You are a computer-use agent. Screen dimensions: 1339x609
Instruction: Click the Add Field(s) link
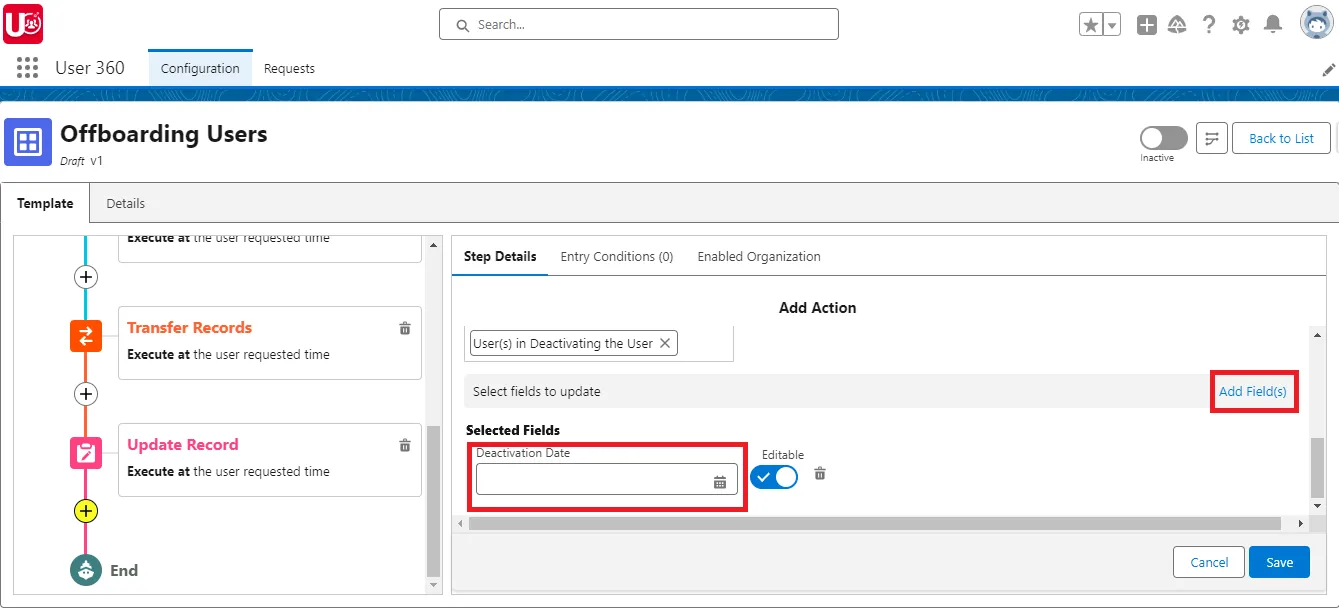[1253, 391]
